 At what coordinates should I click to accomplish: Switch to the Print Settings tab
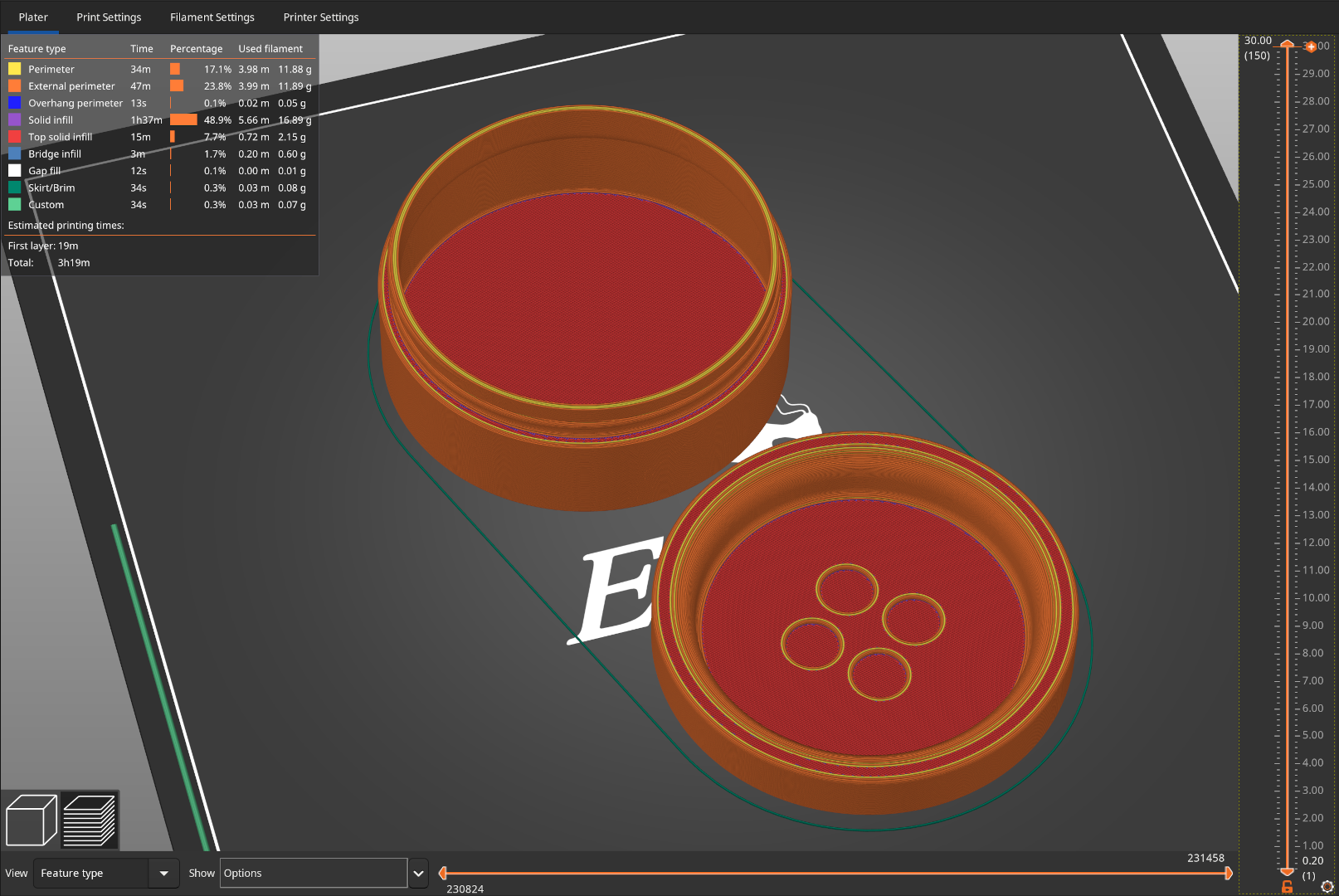click(x=109, y=17)
